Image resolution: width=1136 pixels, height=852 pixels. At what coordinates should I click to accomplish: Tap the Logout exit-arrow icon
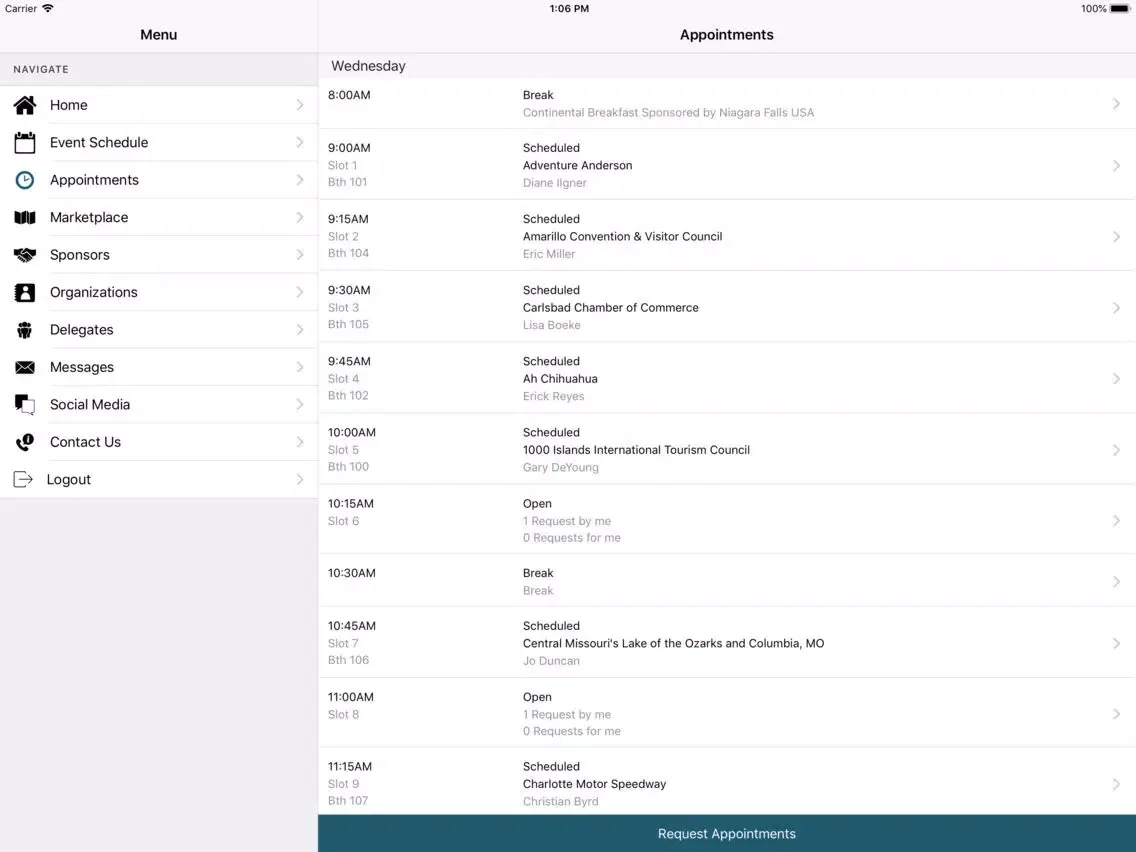(x=23, y=480)
